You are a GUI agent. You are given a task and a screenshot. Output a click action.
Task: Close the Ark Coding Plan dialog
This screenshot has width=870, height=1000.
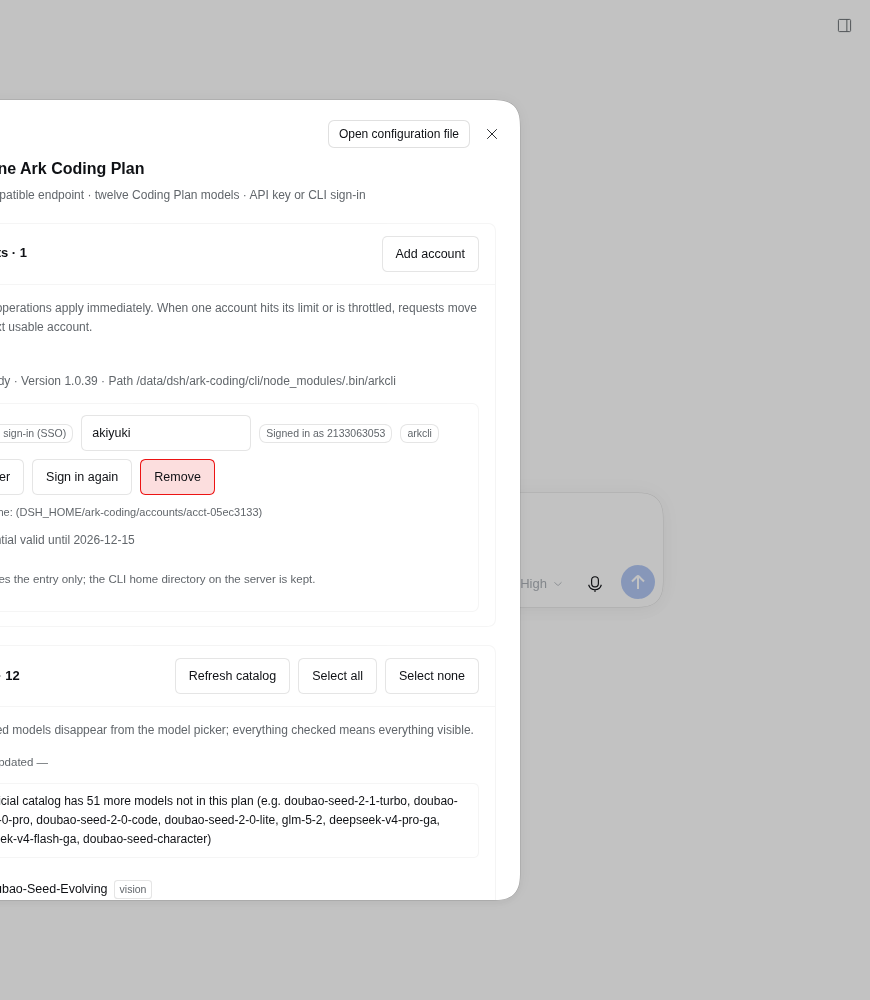492,134
